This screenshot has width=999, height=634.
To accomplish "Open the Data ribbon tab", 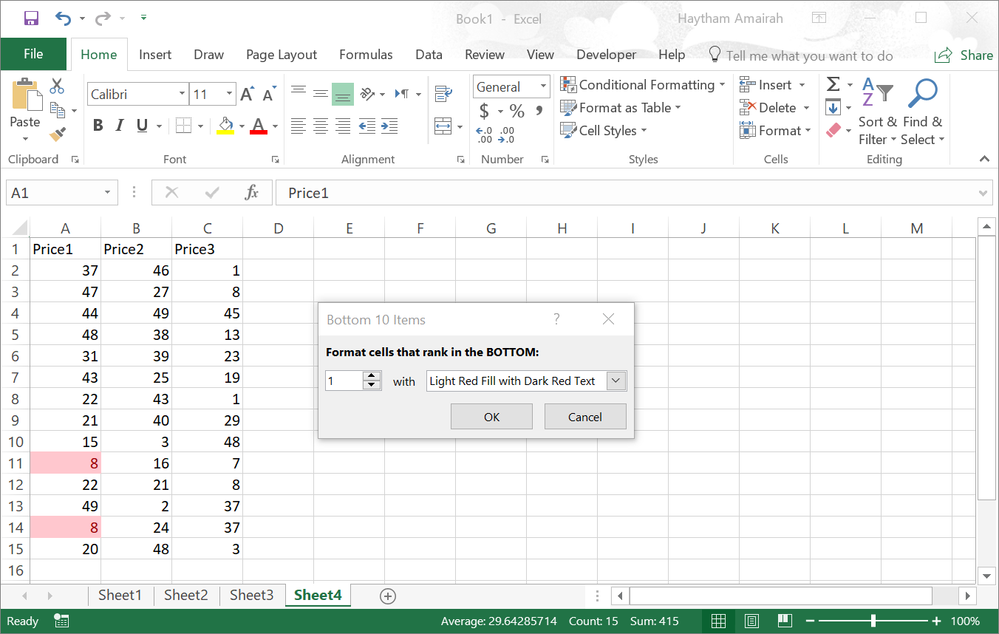I will click(429, 55).
